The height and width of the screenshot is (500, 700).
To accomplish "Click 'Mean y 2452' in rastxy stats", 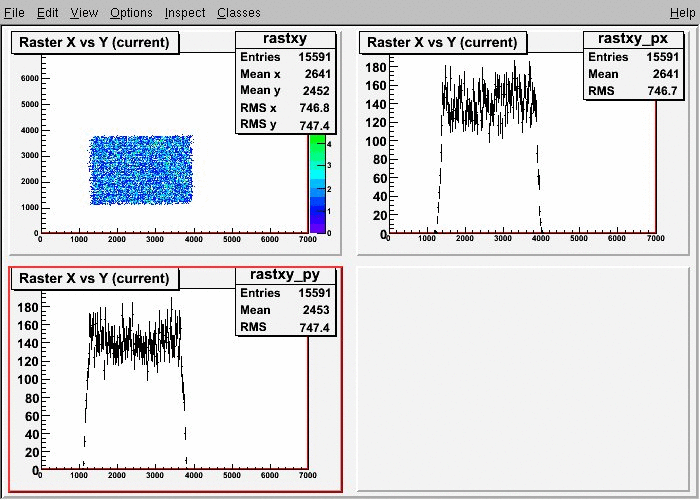I will 285,91.
